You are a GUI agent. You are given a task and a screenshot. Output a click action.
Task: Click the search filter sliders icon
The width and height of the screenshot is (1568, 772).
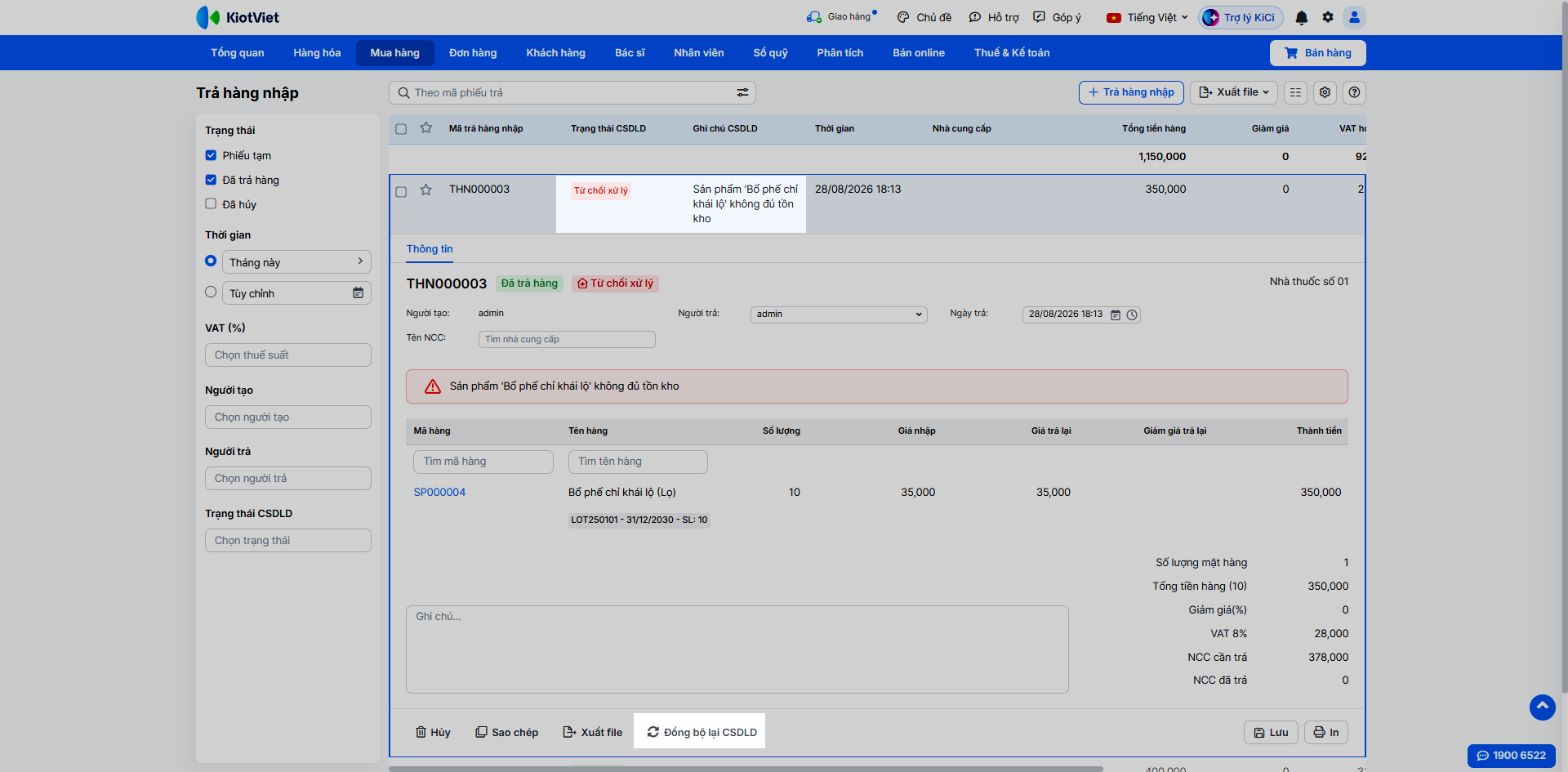tap(742, 92)
